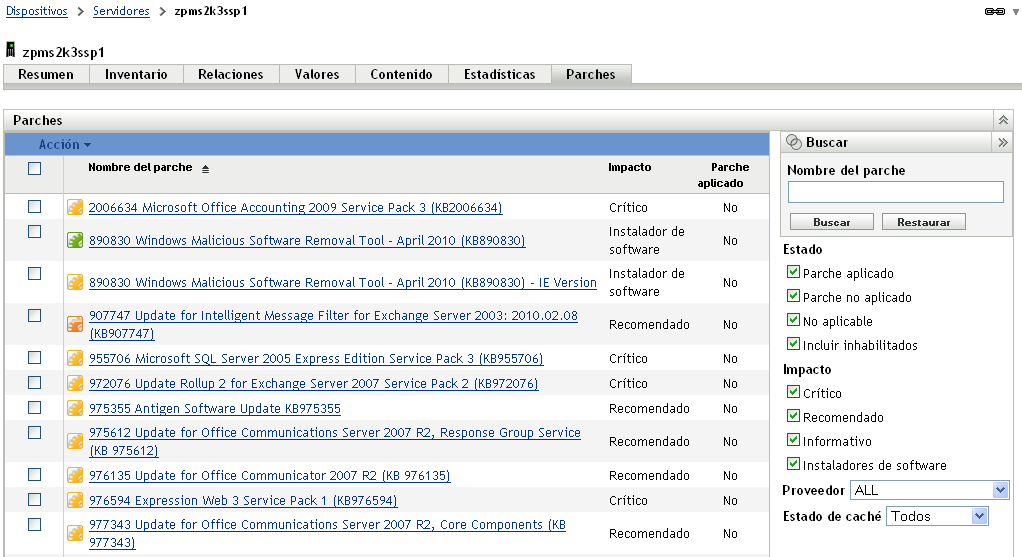Click patch icon for 975612 Response Group Service
Screen dimensions: 1022x557
pos(75,441)
